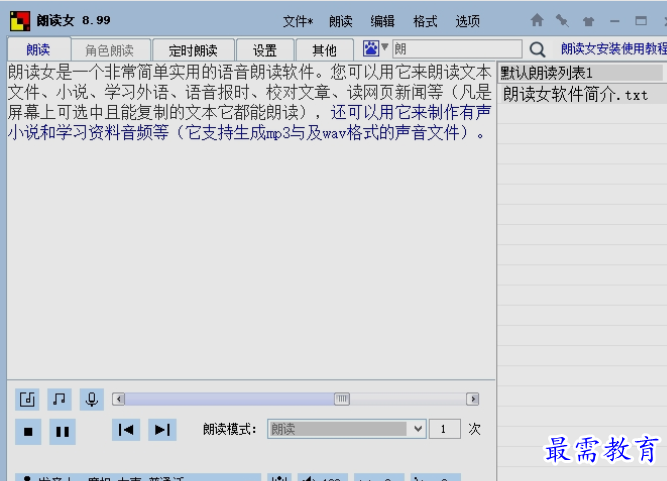This screenshot has width=667, height=481.
Task: Click the reading progress slider thumb
Action: [x=342, y=399]
